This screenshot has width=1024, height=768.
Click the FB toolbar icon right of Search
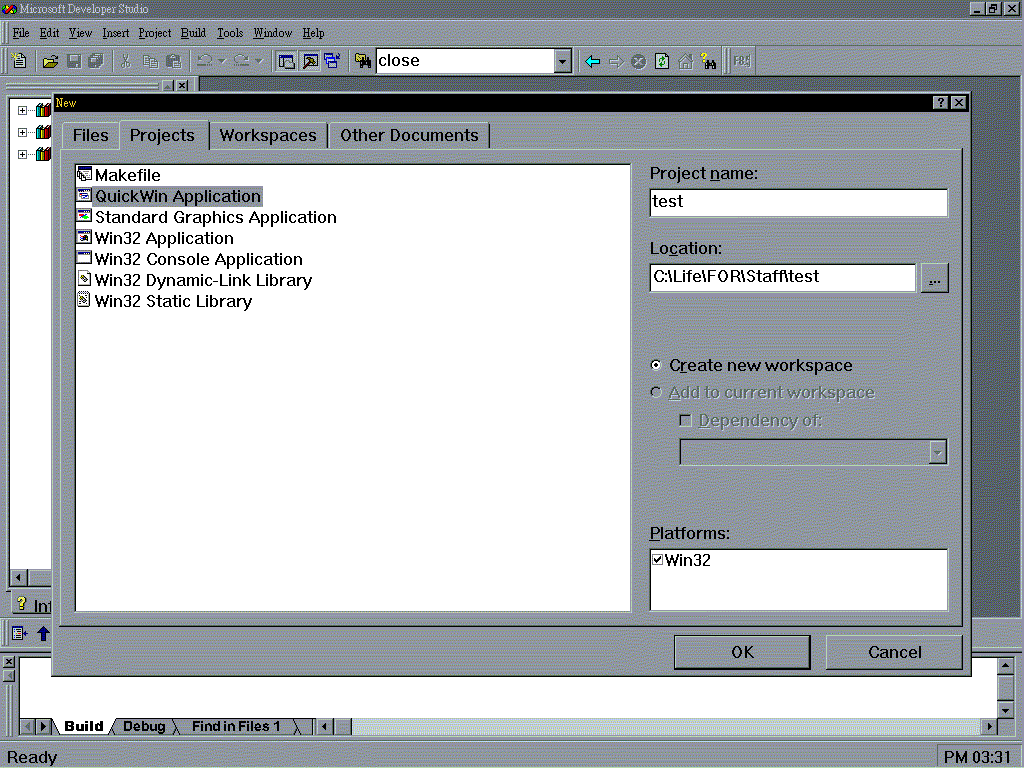742,61
